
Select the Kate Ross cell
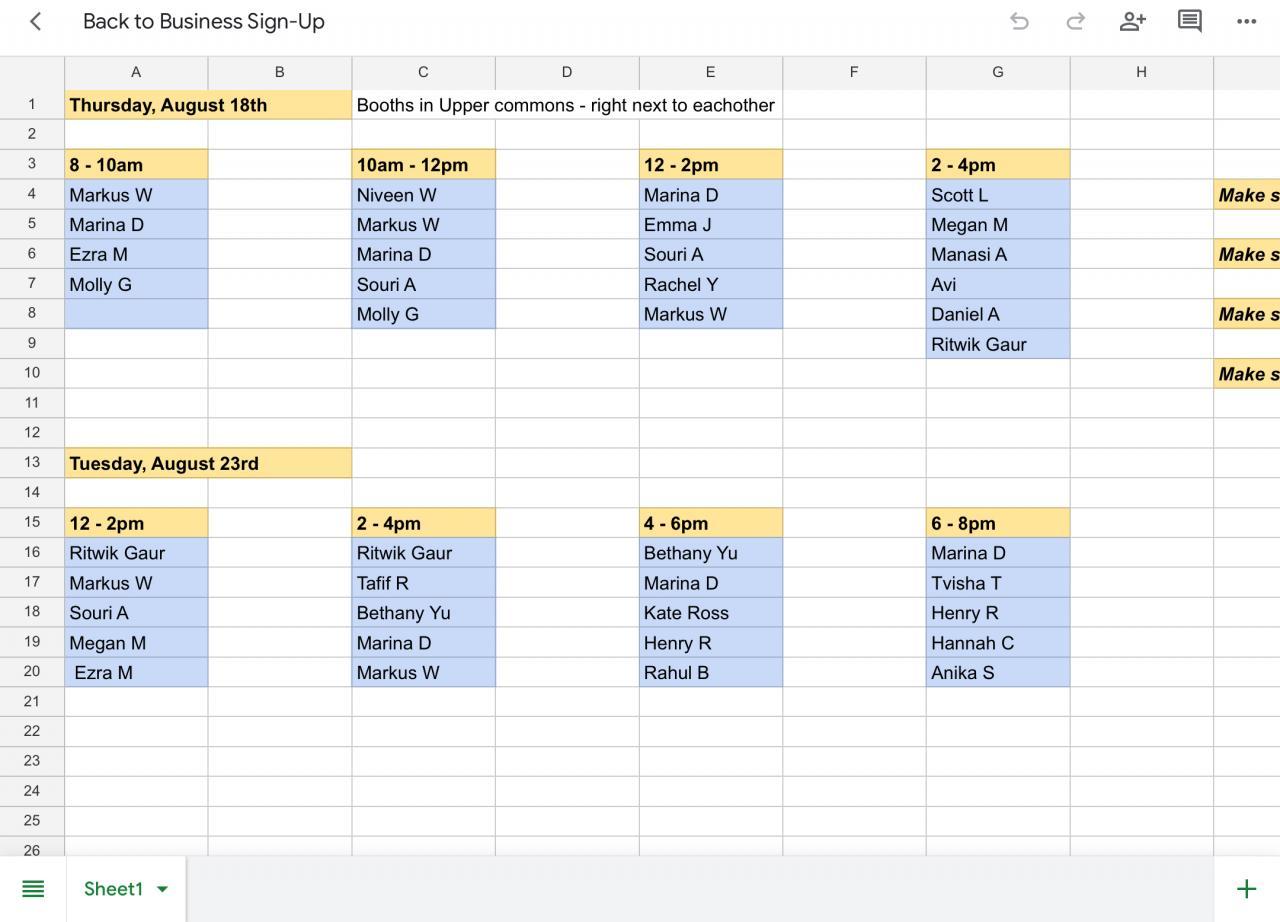pos(710,613)
